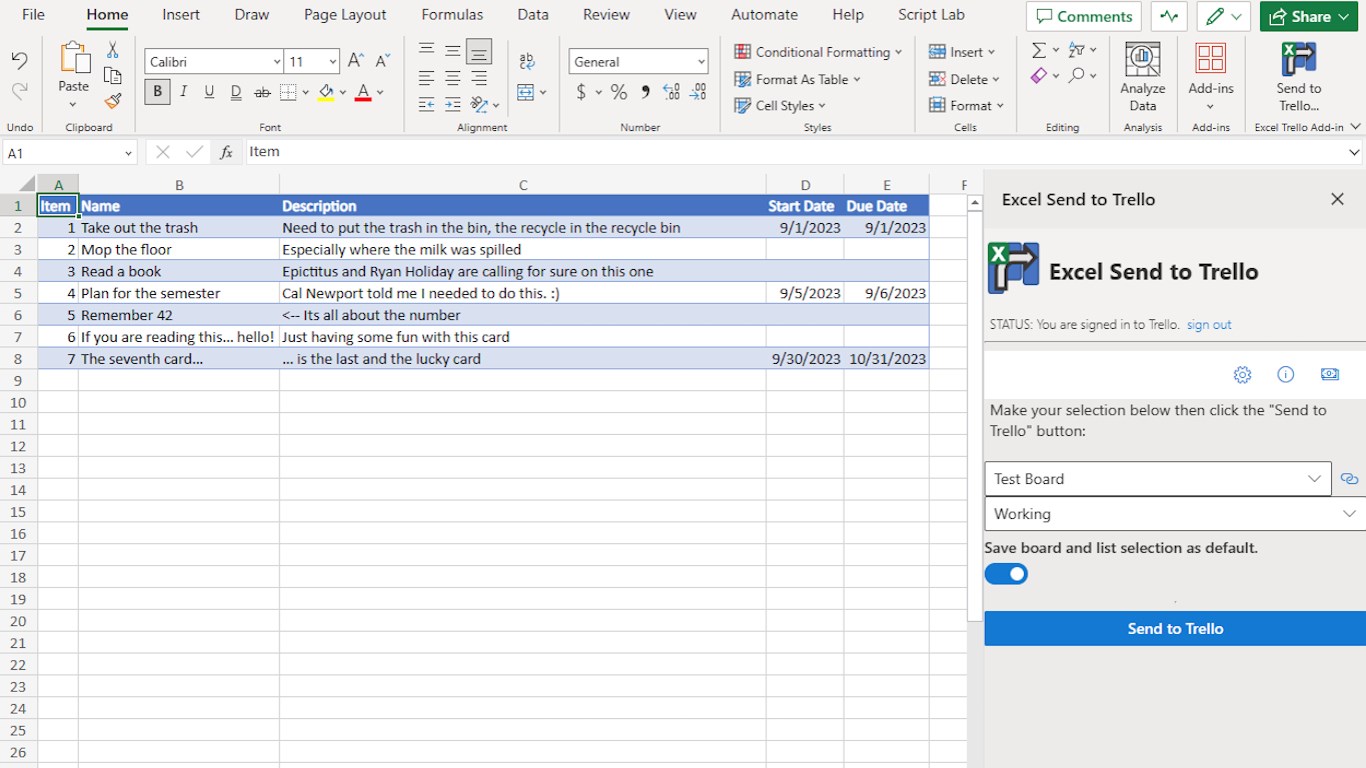The image size is (1366, 768).
Task: Open the Format As Table dropdown
Action: [797, 79]
